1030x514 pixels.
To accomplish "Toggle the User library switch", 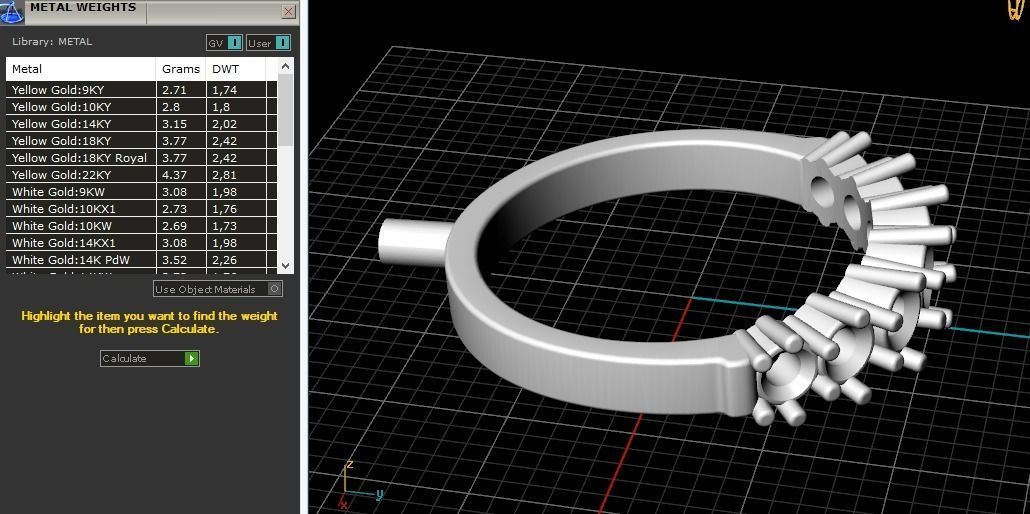I will [268, 43].
